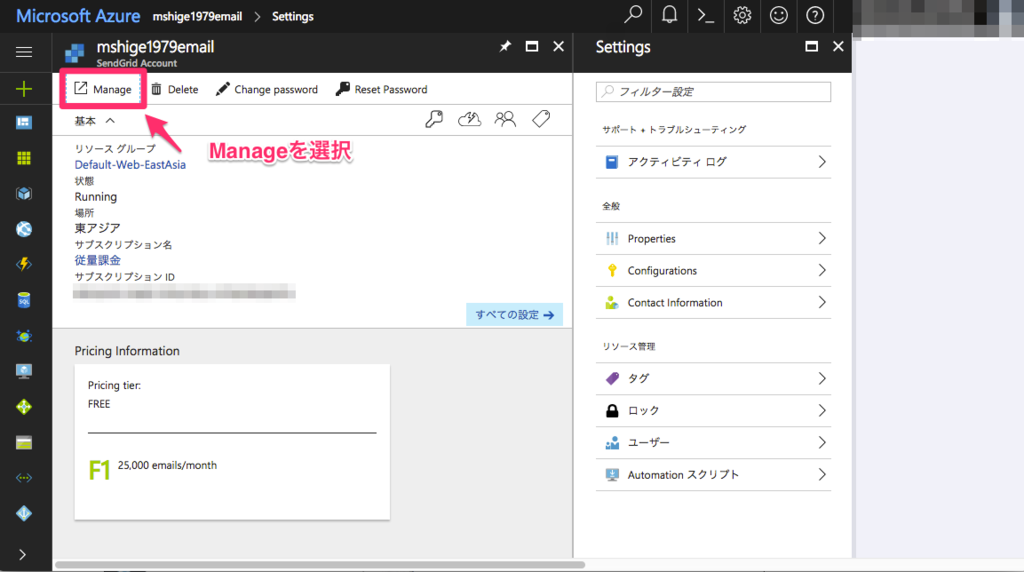
Task: Open the 従量課金 subscription link
Action: point(97,260)
